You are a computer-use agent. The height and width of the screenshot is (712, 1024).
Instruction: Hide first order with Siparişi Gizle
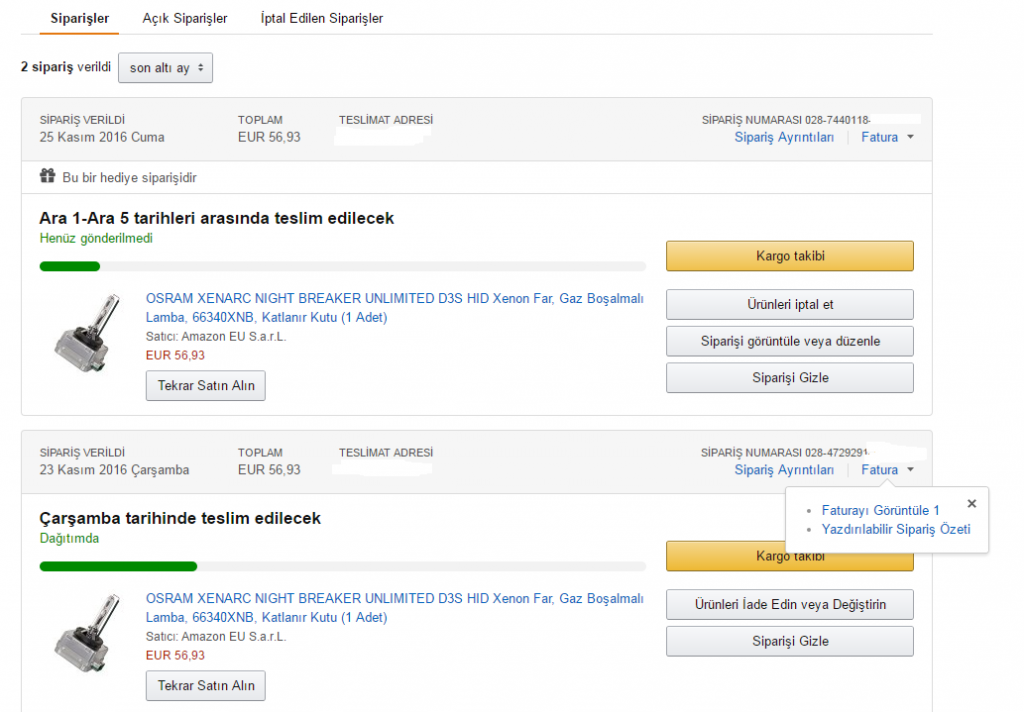(x=790, y=378)
